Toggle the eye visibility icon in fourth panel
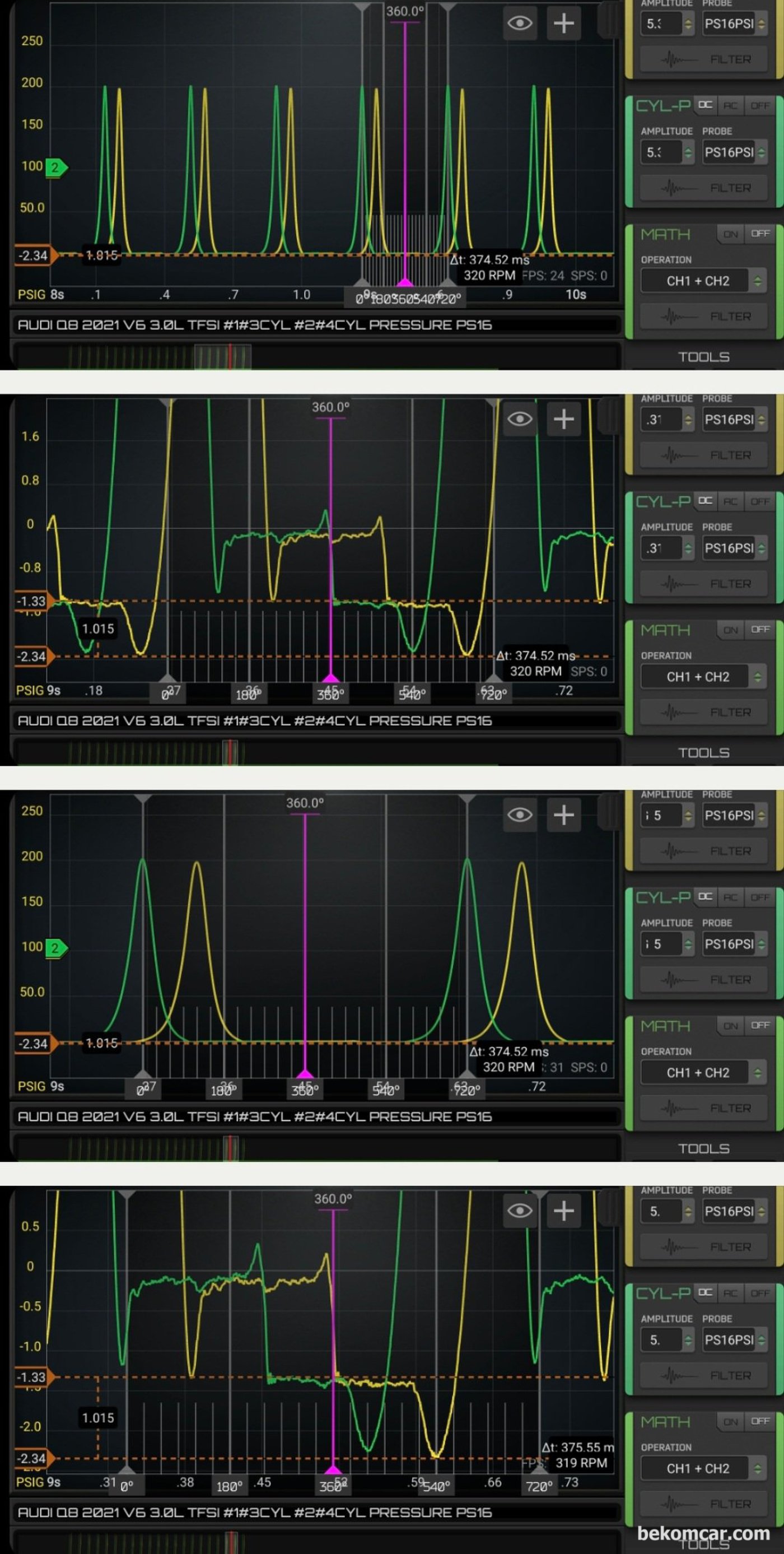 (x=520, y=1211)
